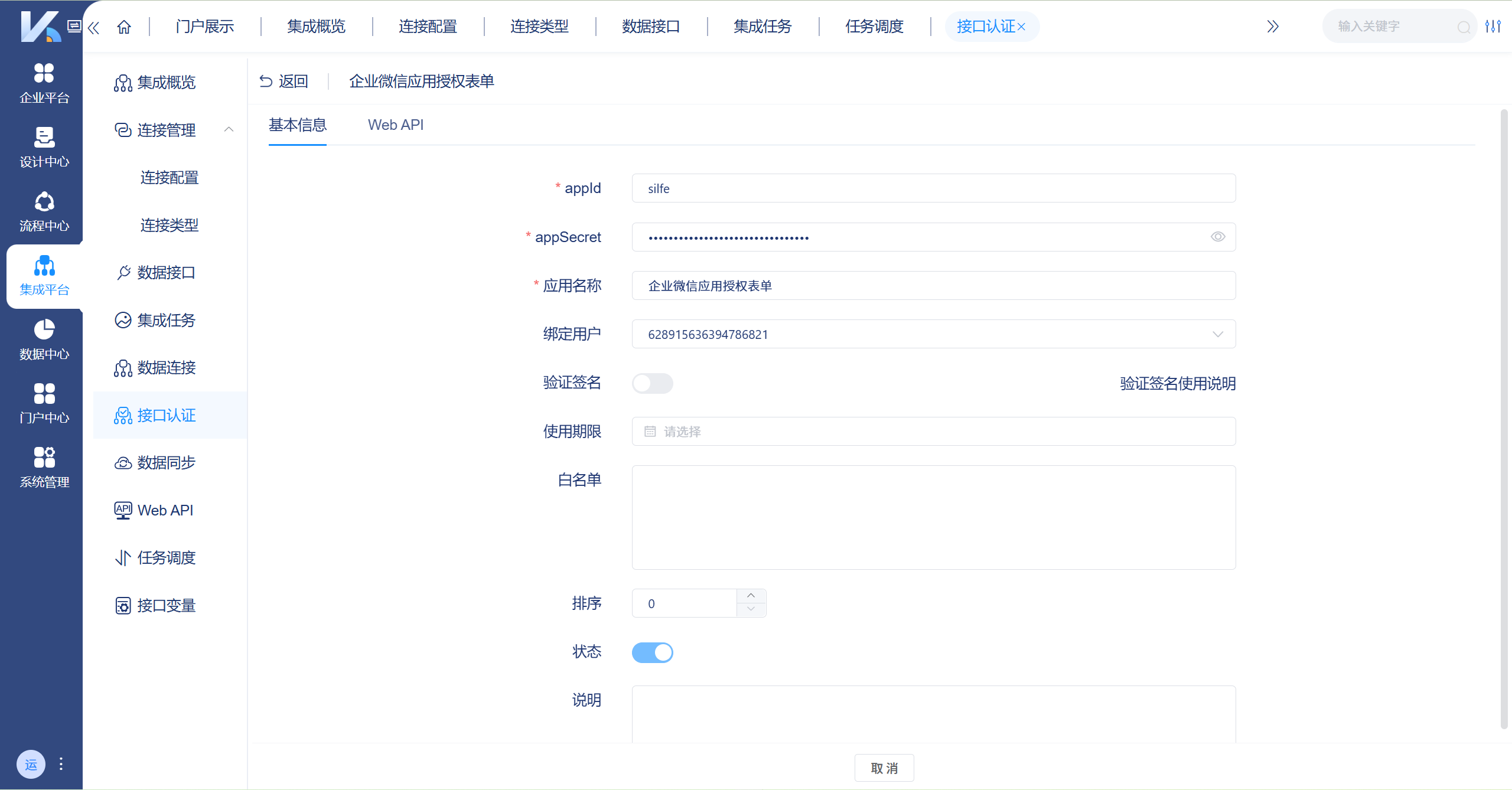
Task: Reveal the appSecret value with the eye icon
Action: pos(1218,236)
